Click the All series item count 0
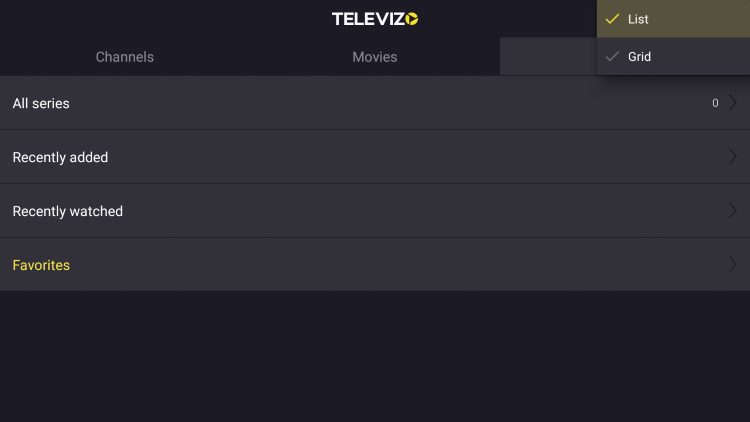The image size is (750, 422). (x=715, y=103)
